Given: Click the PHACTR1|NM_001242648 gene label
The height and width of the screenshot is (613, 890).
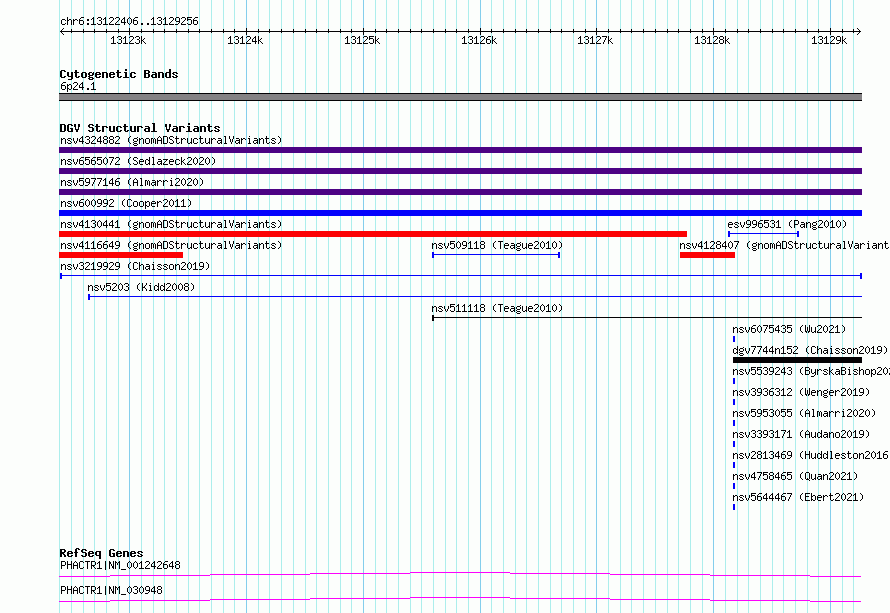Looking at the screenshot, I should 120,565.
